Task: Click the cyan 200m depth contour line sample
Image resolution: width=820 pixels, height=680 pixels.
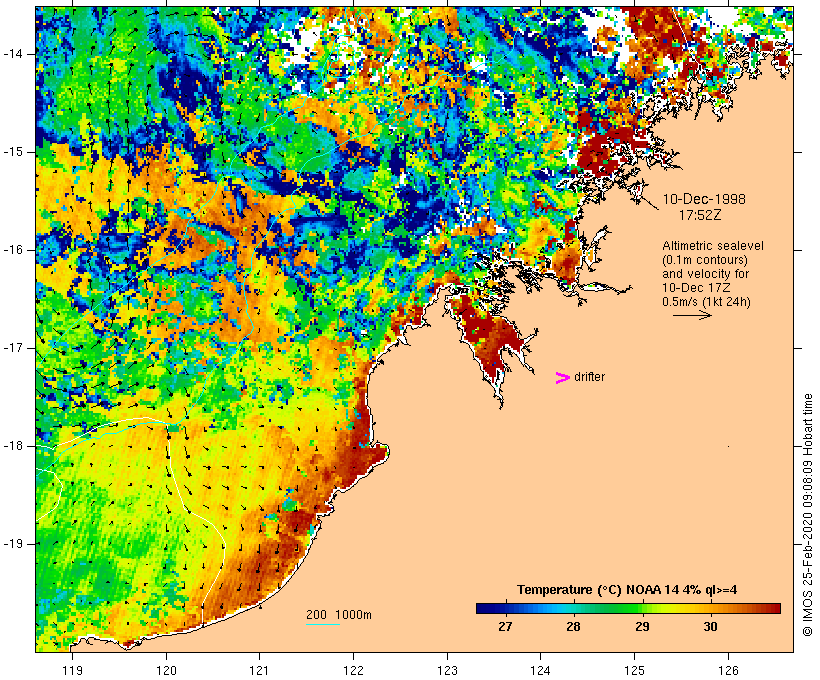Action: click(x=322, y=624)
